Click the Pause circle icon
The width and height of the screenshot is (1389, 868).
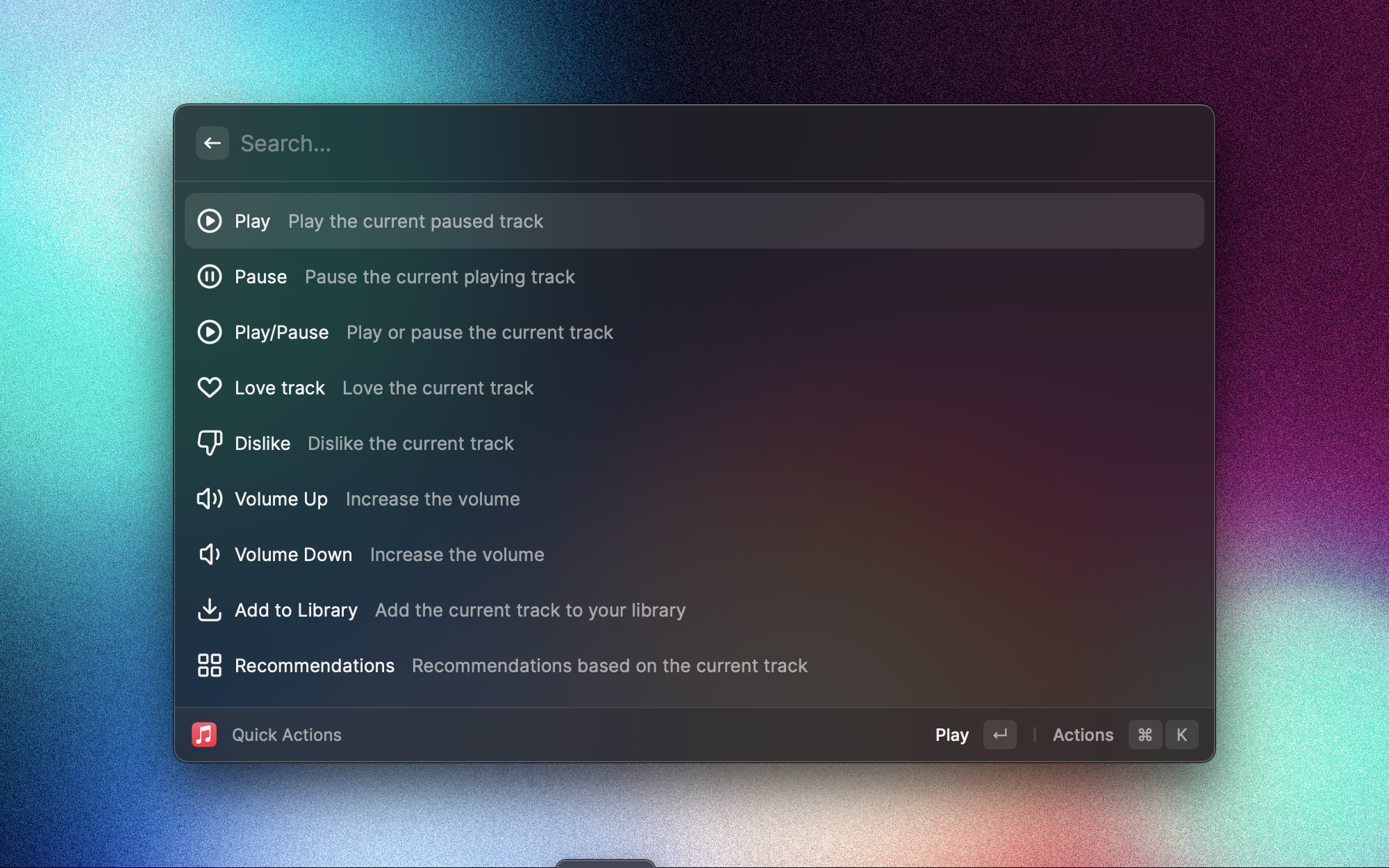pos(209,276)
